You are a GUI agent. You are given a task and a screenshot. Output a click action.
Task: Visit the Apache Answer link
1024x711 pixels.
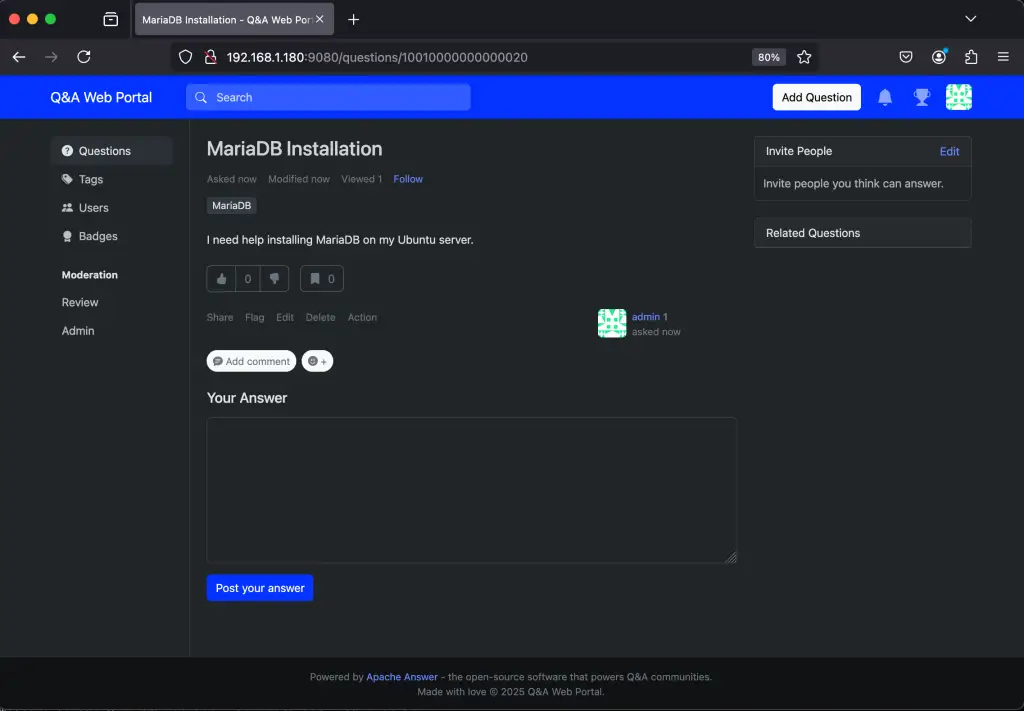[x=401, y=676]
